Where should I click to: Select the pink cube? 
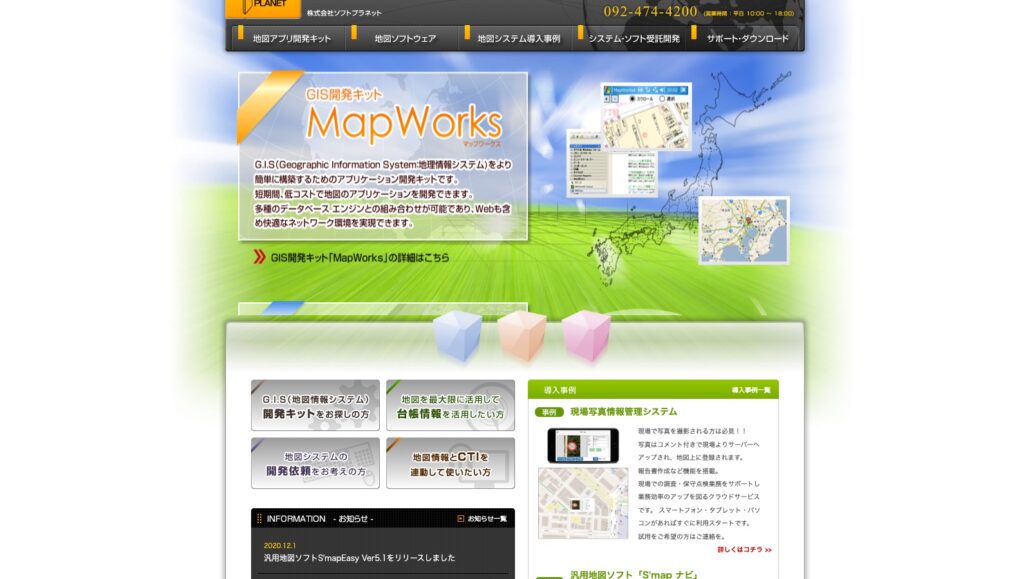pos(586,336)
